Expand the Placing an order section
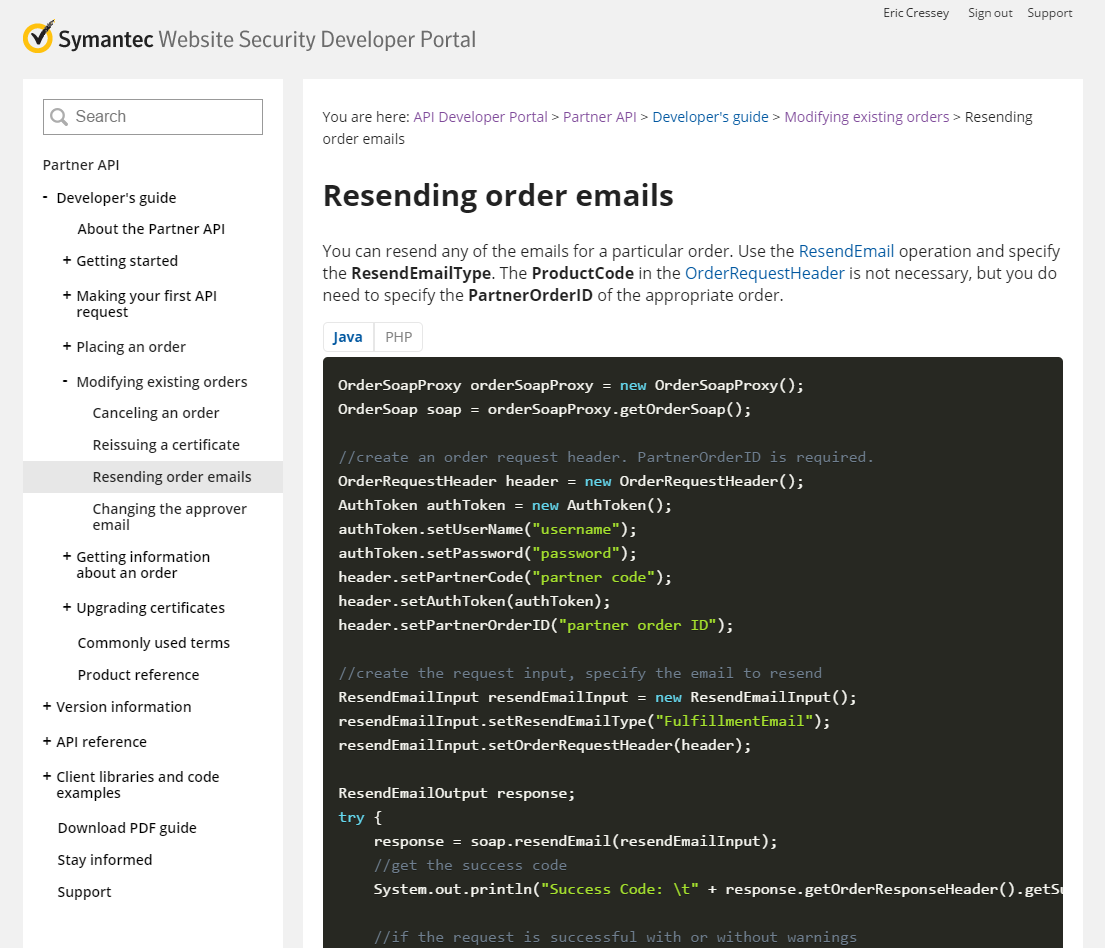Image resolution: width=1105 pixels, height=948 pixels. (67, 346)
